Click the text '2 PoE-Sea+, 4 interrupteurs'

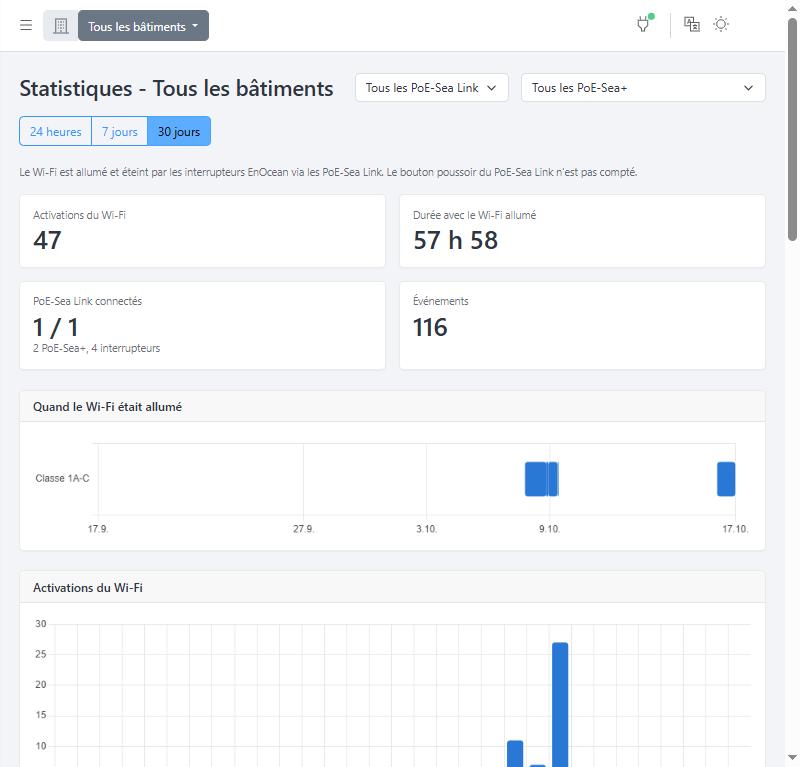click(96, 348)
